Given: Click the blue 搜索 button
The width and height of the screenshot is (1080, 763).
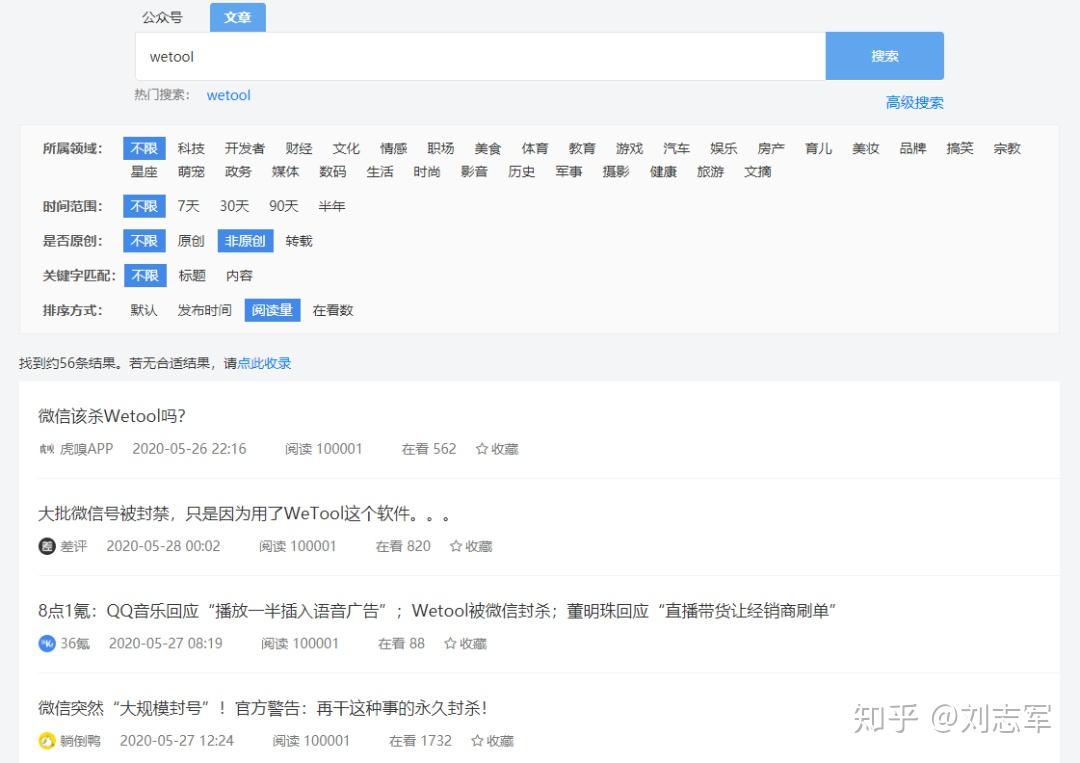Looking at the screenshot, I should (x=884, y=56).
